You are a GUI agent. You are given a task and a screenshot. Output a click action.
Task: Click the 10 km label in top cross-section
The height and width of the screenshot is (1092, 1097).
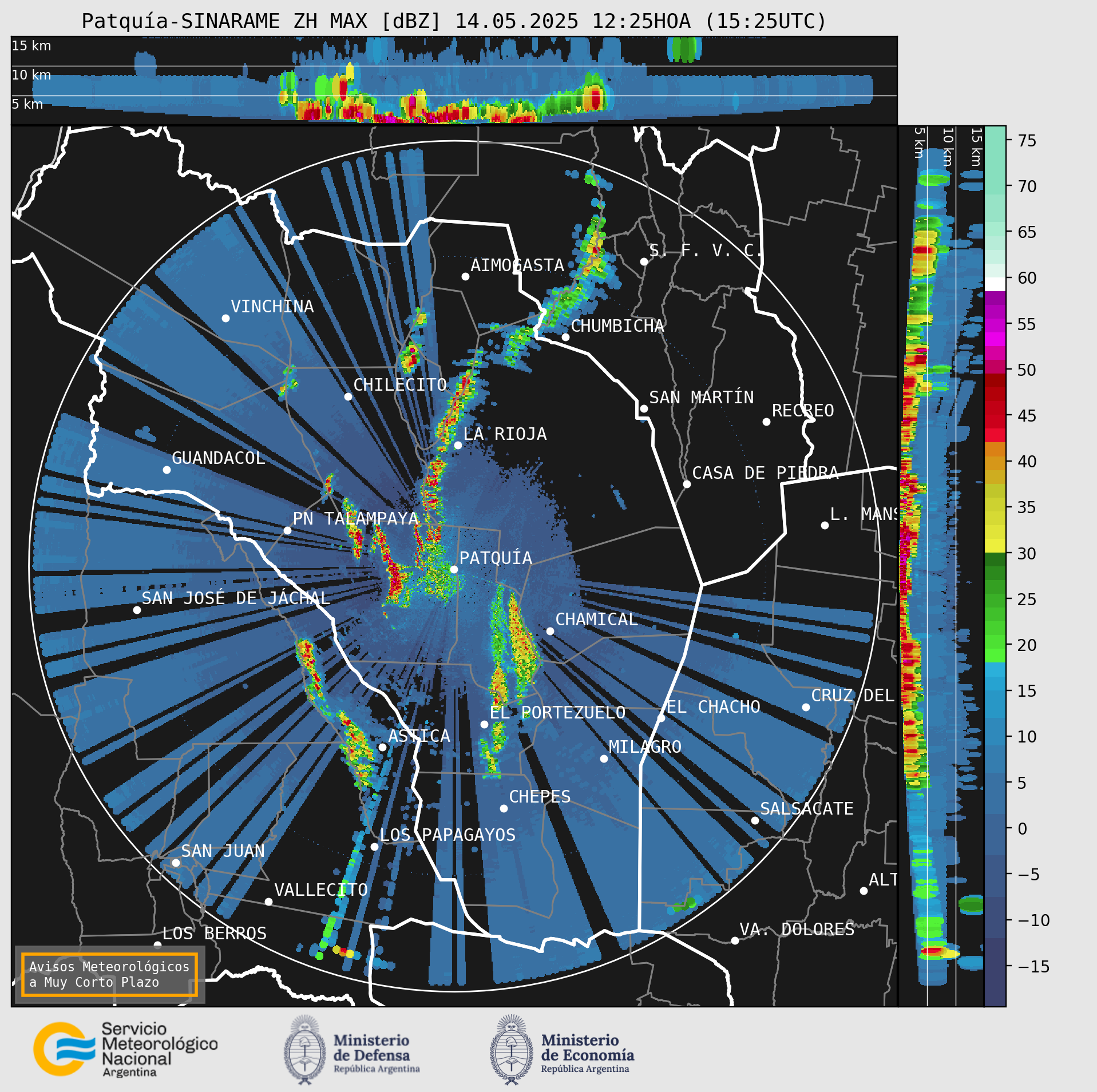point(31,75)
